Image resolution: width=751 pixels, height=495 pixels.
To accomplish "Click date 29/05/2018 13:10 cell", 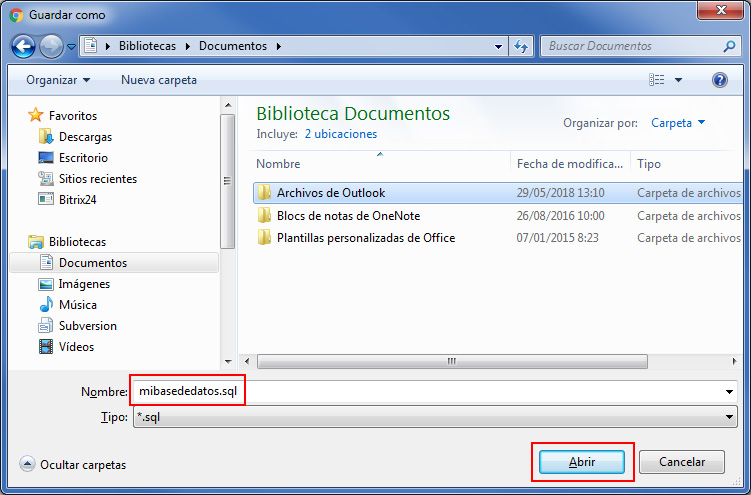I will 560,193.
